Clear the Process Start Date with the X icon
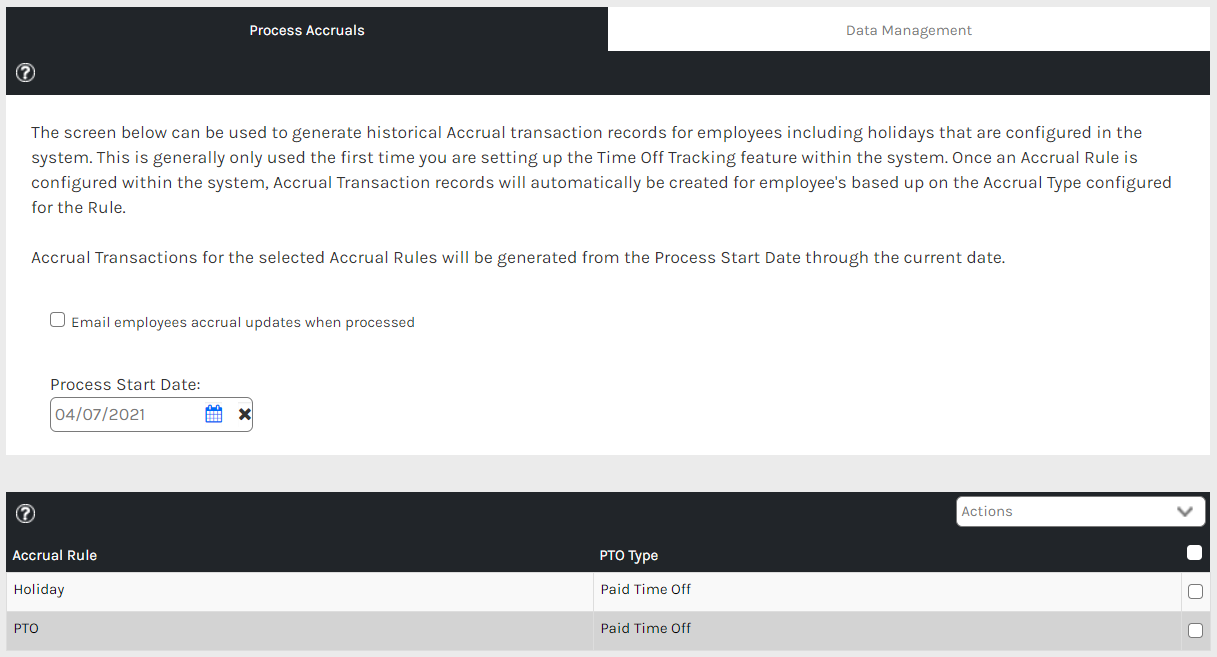This screenshot has height=657, width=1217. (244, 414)
